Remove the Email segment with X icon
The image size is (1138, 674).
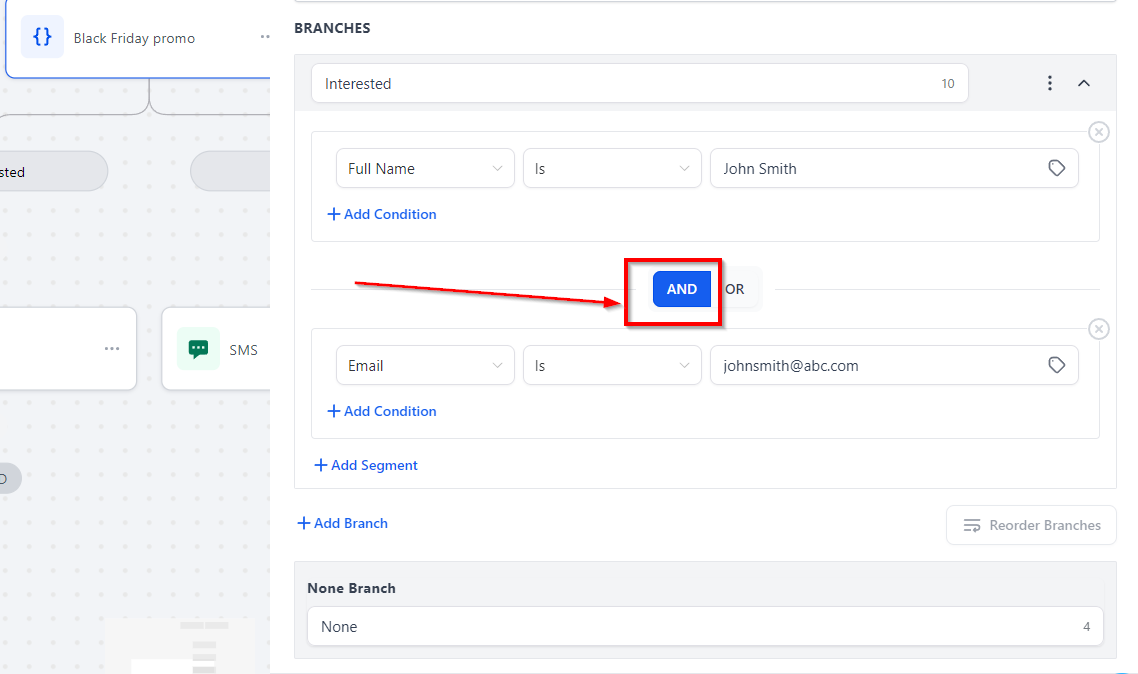click(x=1099, y=329)
